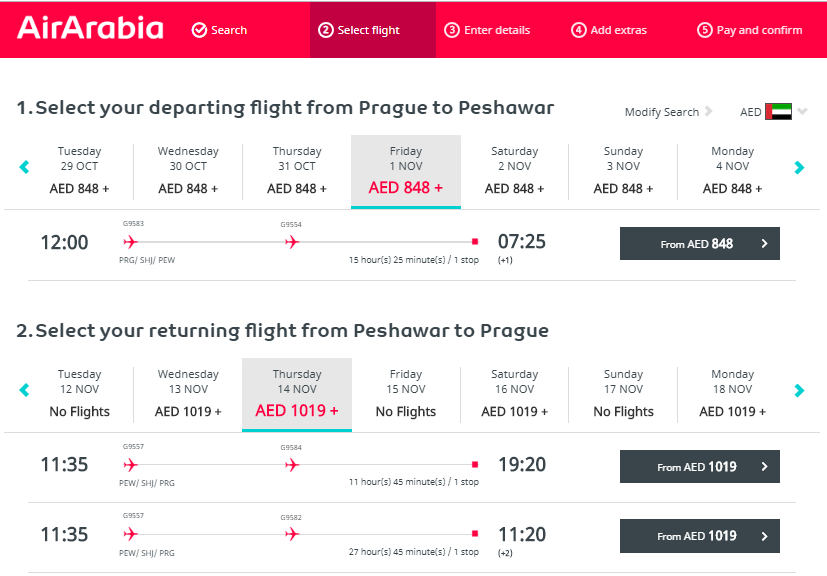Click the UAE flag currency icon
Viewport: 827px width, 576px height.
pyautogui.click(x=778, y=112)
